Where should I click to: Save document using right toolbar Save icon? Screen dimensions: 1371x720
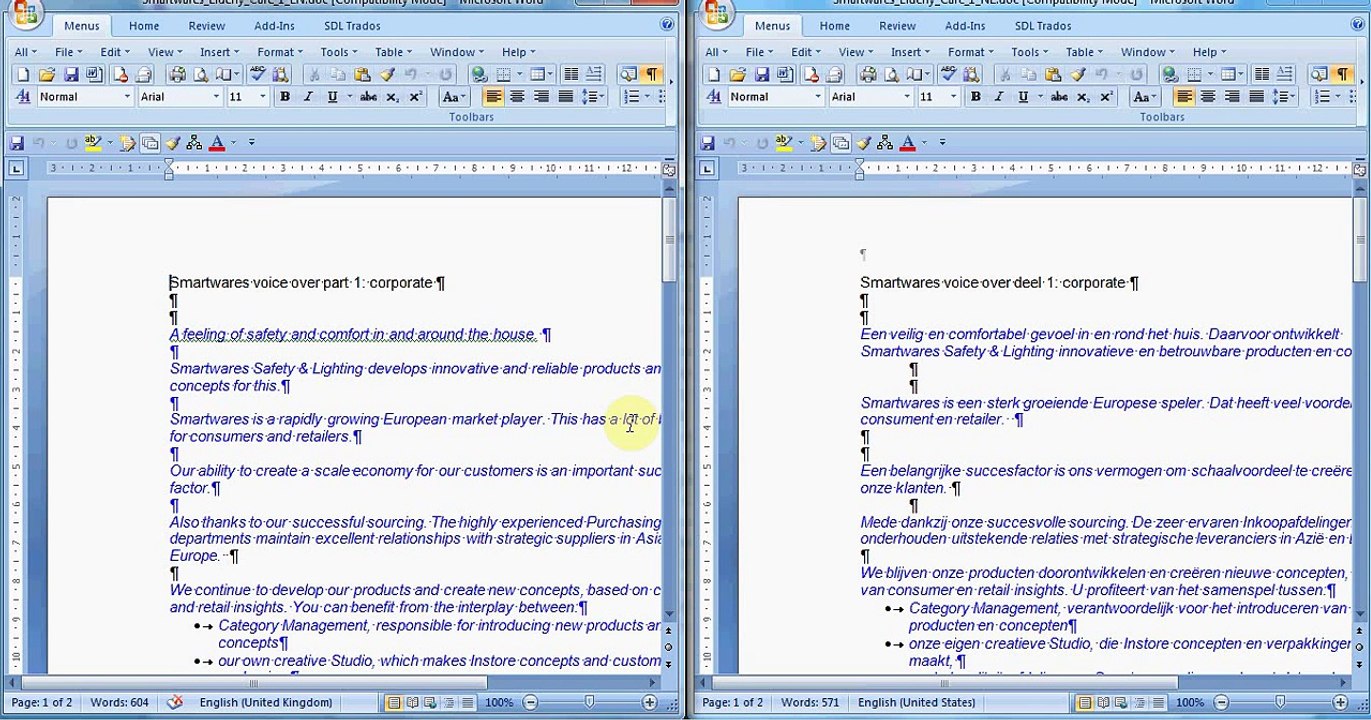(762, 74)
